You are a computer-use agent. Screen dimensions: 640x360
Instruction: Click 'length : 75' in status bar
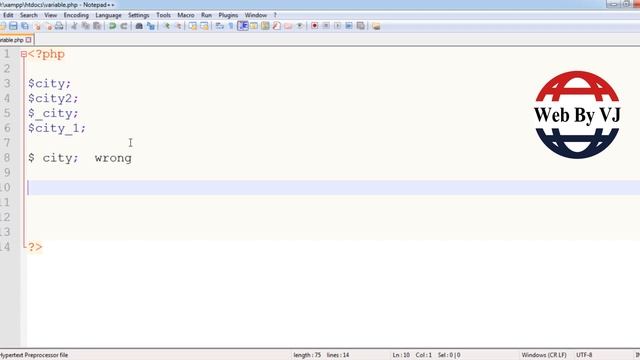point(307,355)
